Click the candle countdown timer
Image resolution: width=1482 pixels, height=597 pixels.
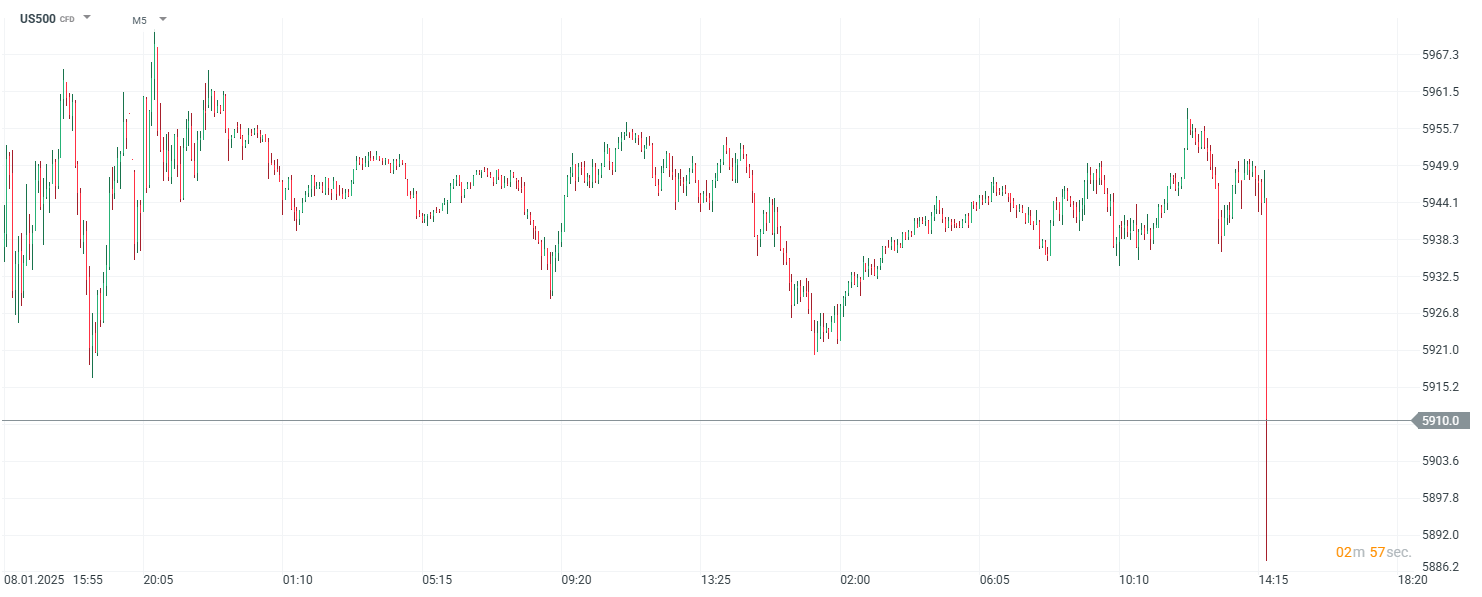tap(1373, 552)
